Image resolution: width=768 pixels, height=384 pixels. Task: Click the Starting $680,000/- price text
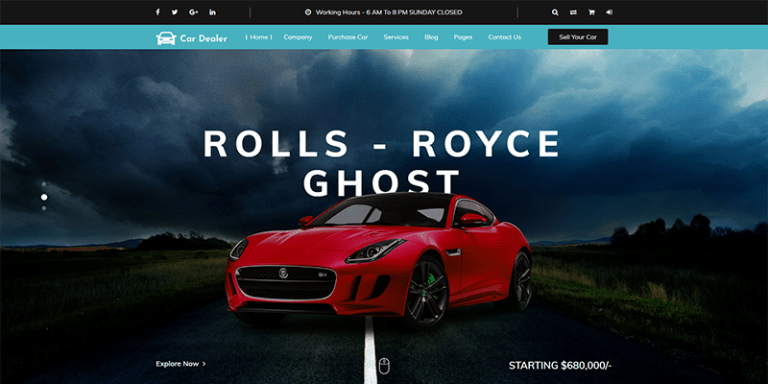click(560, 365)
